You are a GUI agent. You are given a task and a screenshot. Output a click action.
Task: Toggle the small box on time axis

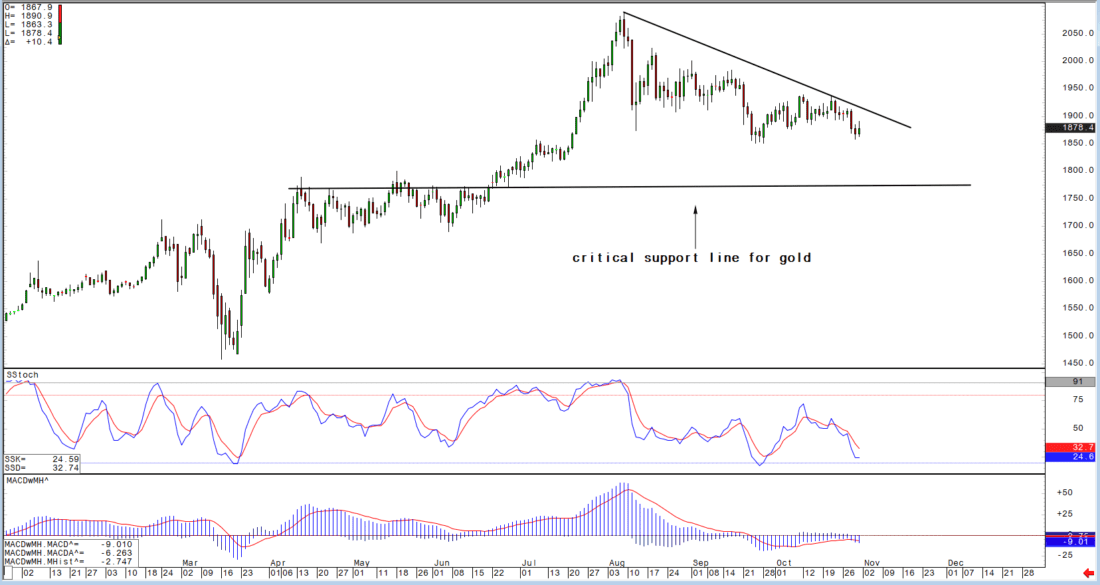(x=8, y=573)
